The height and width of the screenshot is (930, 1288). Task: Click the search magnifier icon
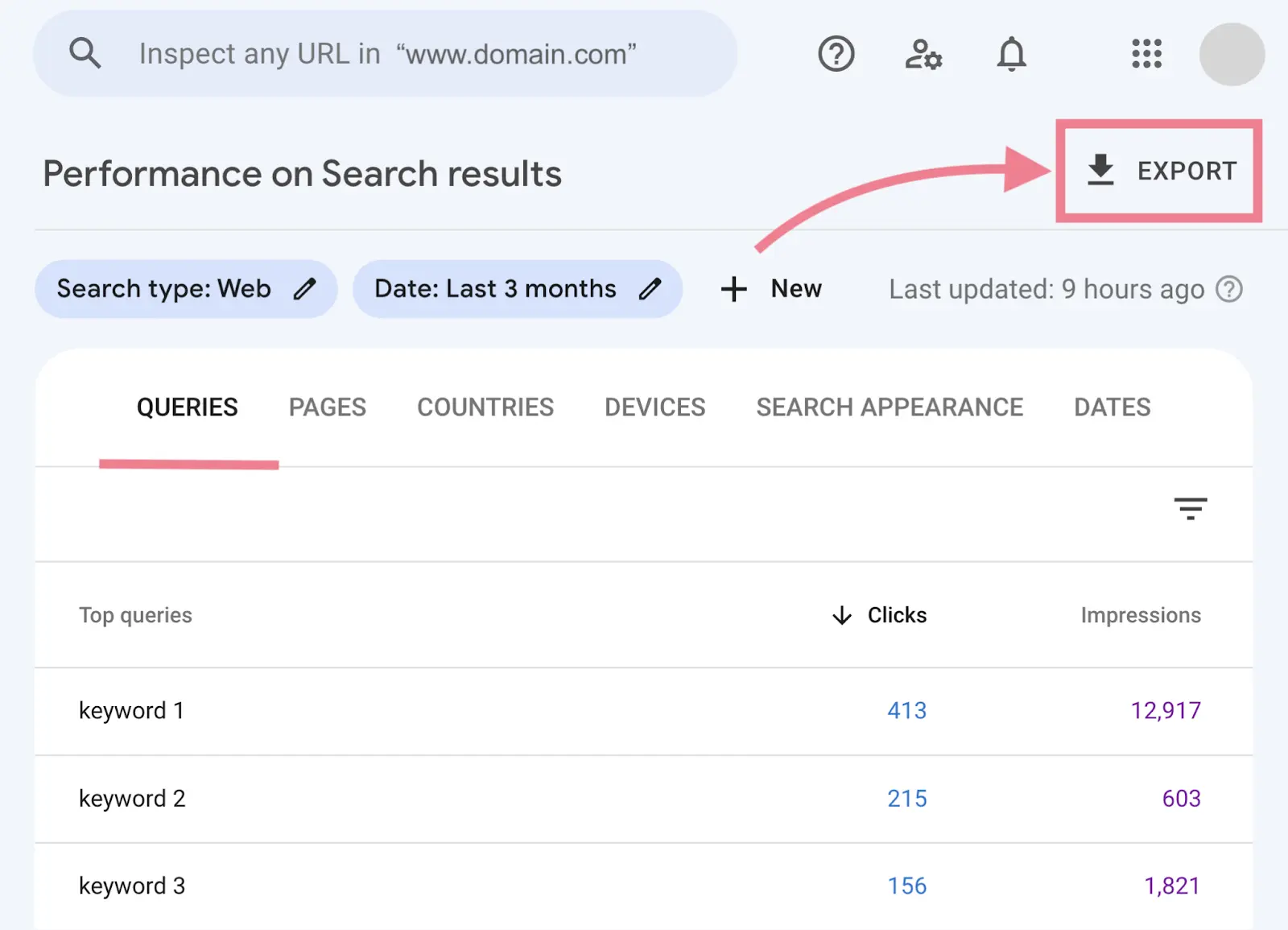[85, 54]
